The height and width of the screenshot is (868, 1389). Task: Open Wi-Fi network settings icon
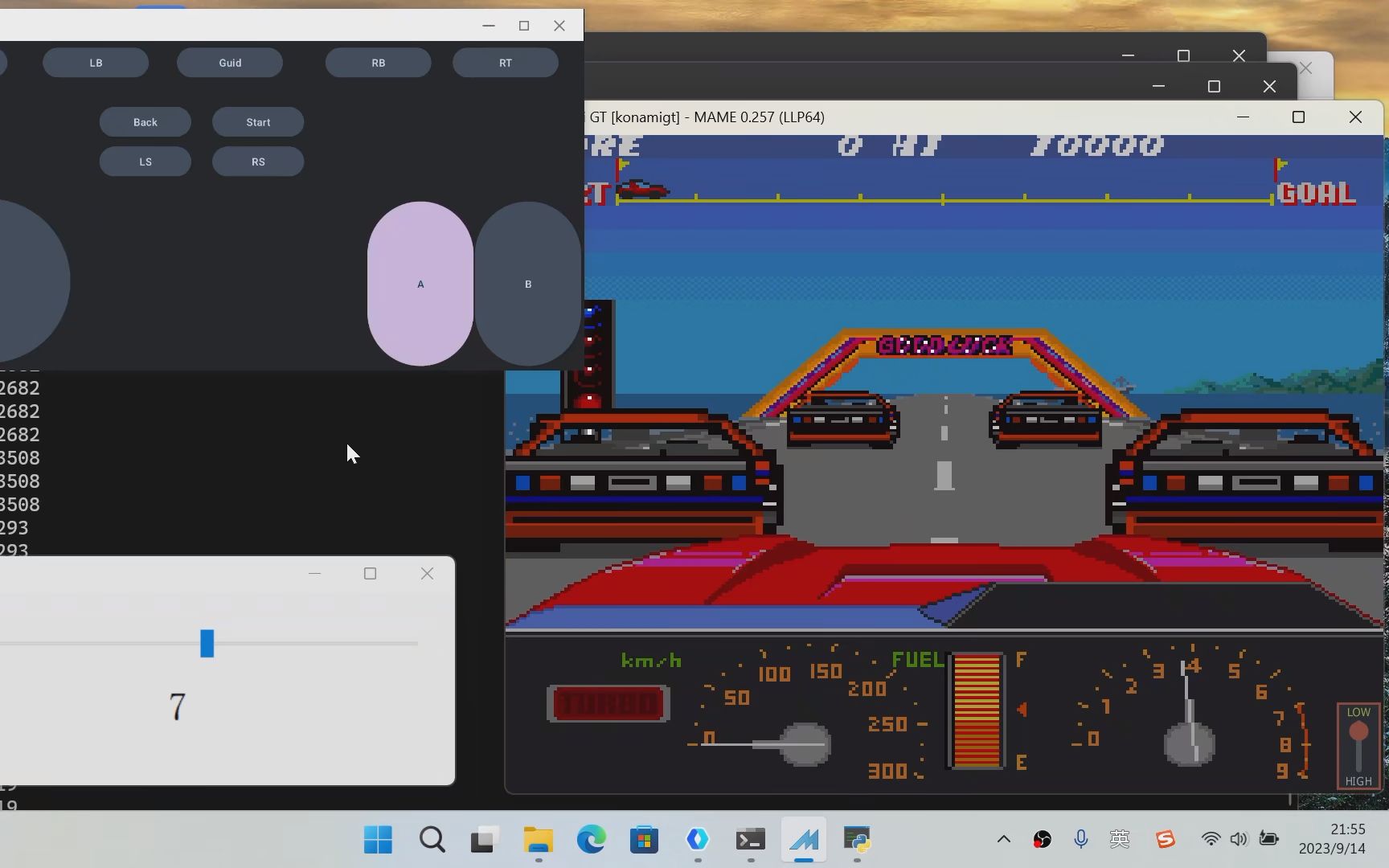pos(1211,839)
